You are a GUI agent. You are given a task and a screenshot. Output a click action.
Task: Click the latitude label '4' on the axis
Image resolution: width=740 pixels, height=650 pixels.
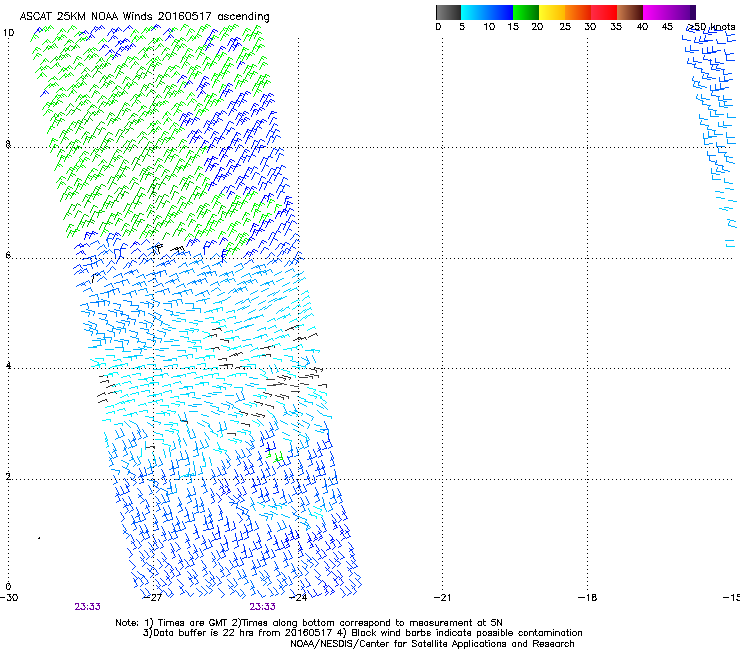coord(8,365)
